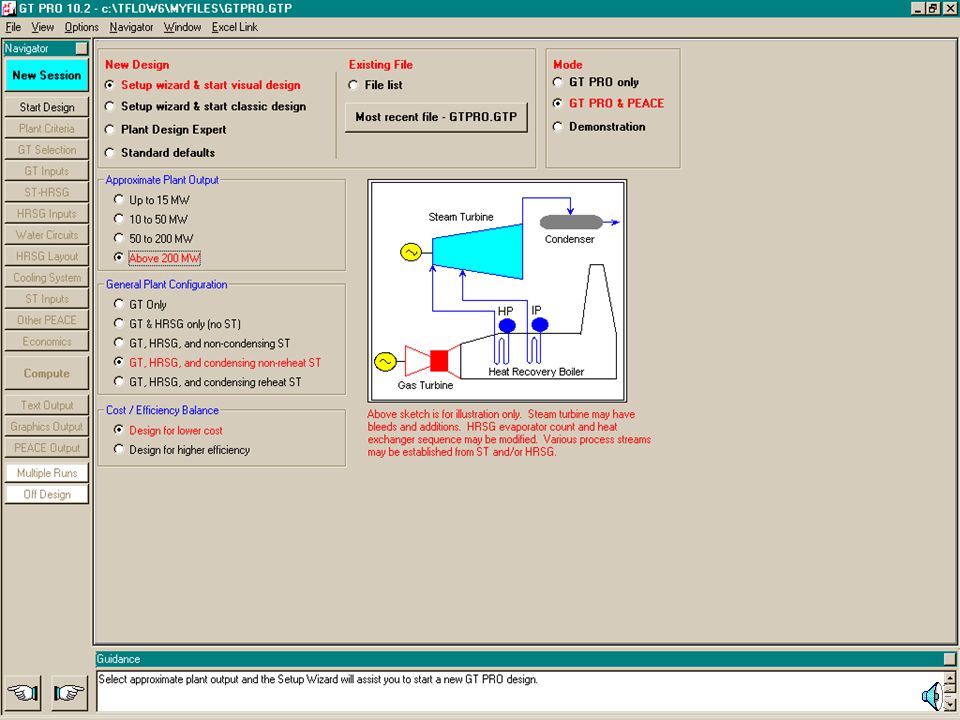Screen dimensions: 960x720
Task: Select GT & HRSG only (no ST)
Action: 178,324
